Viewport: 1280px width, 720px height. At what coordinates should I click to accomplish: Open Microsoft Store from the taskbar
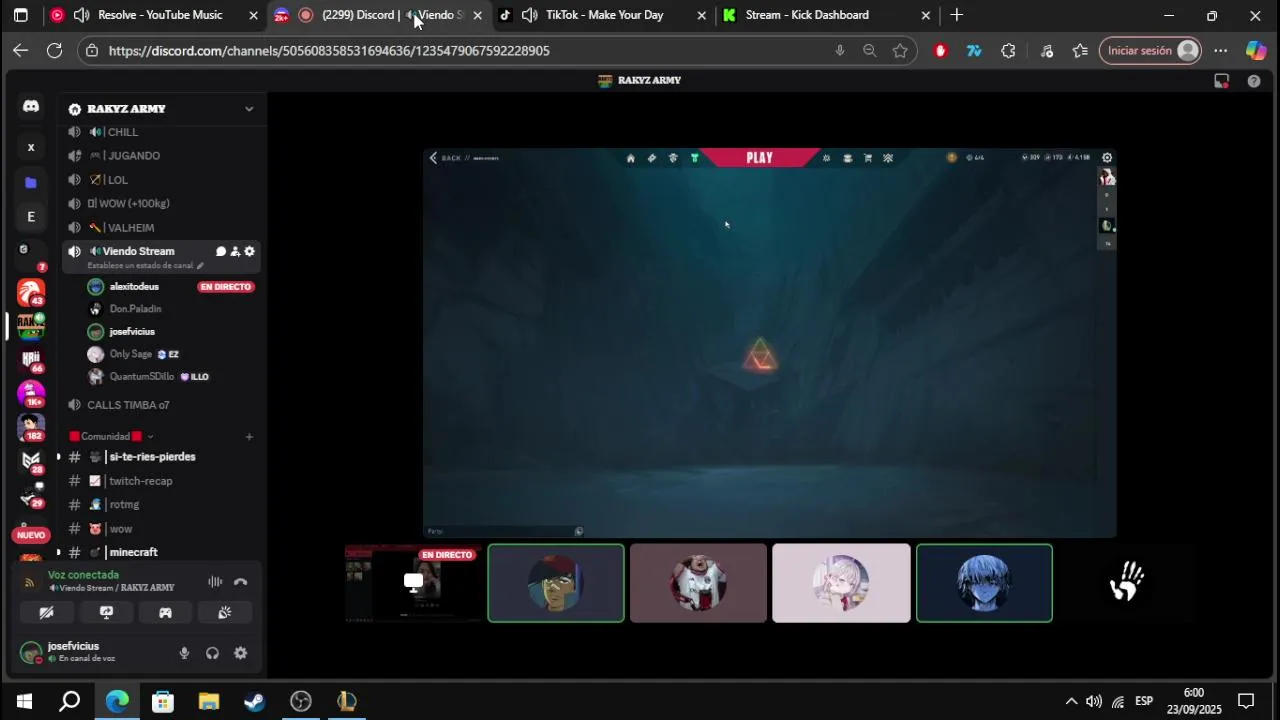coord(162,701)
